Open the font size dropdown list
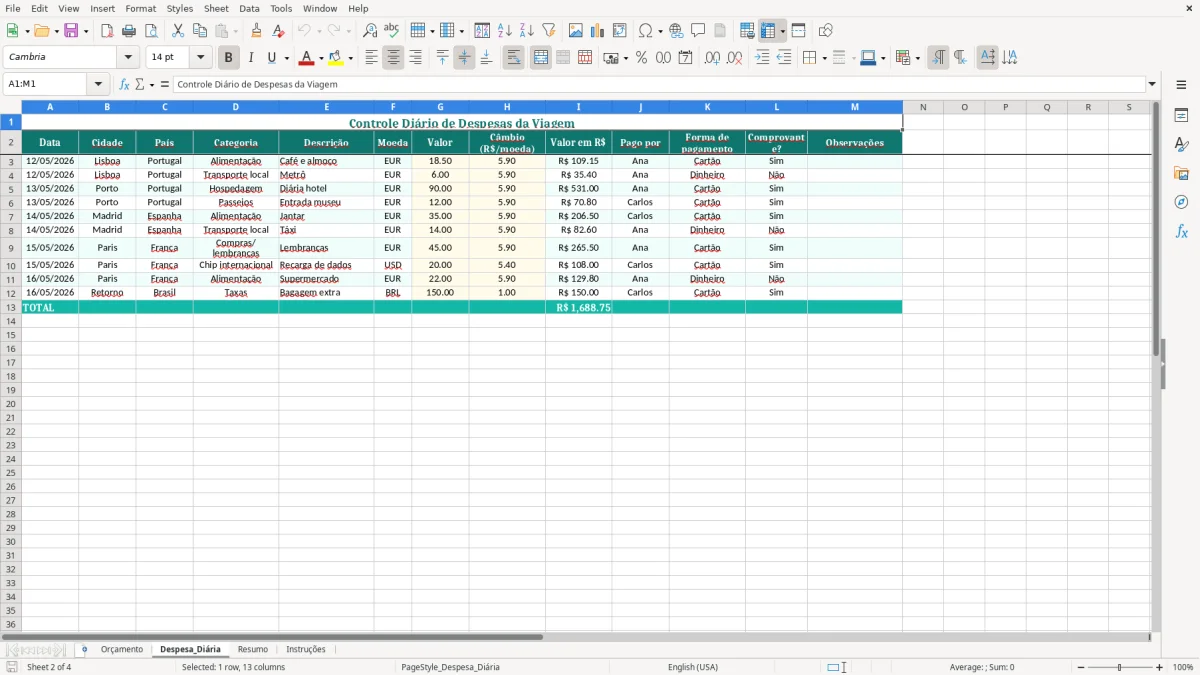 coord(200,58)
